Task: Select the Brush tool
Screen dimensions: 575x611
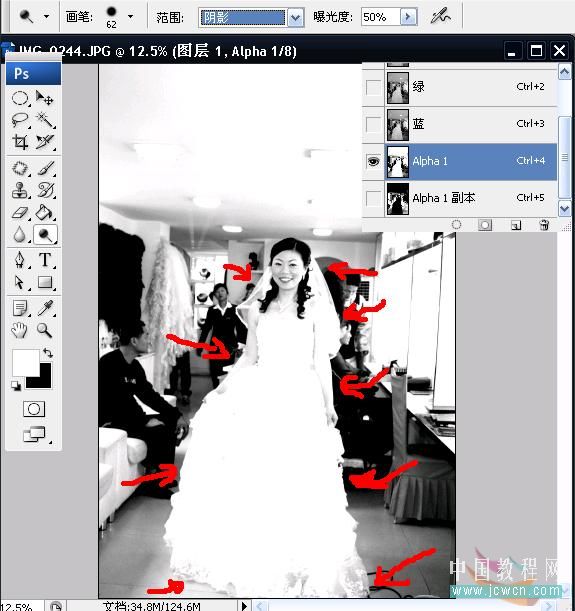Action: 45,168
